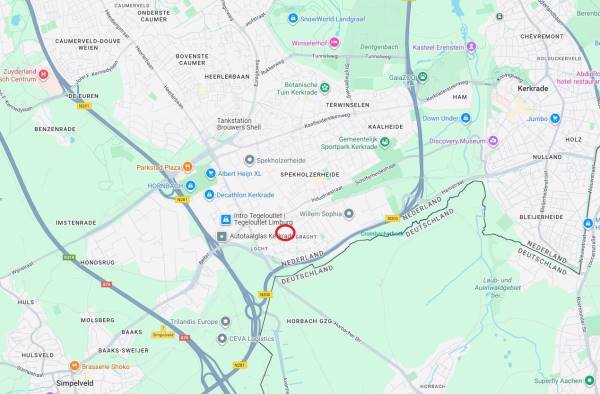Image resolution: width=600 pixels, height=394 pixels.
Task: Click the Kasteel Erenstein pin icon
Action: [x=471, y=47]
